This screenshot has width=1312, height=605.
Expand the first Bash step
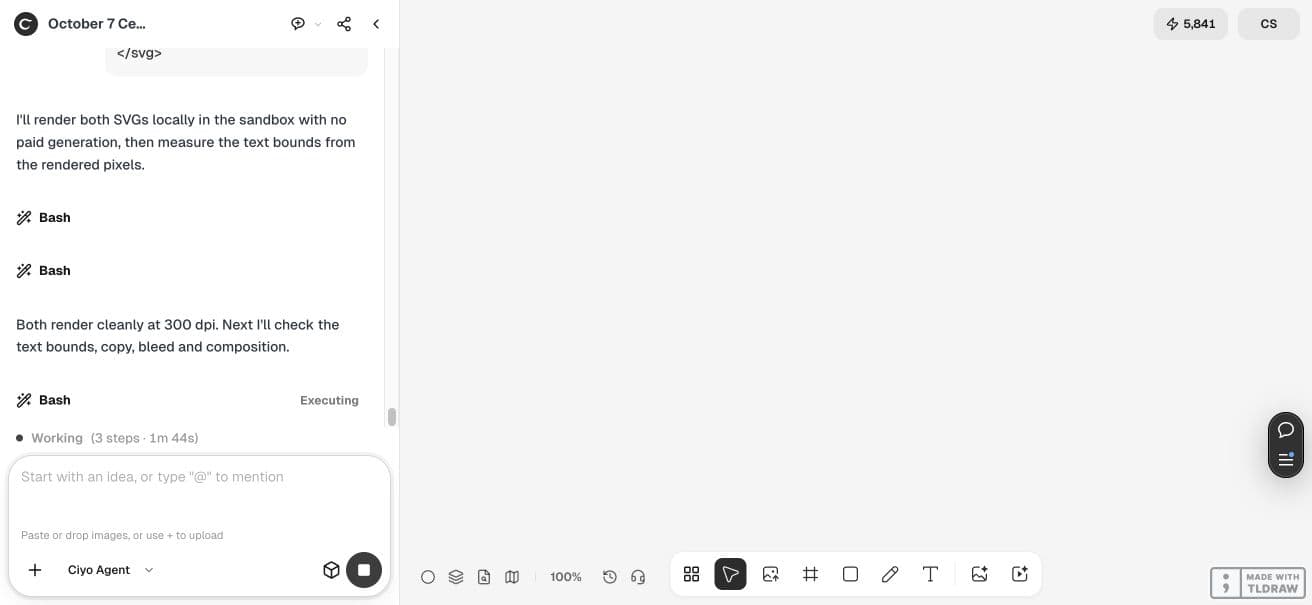point(44,217)
